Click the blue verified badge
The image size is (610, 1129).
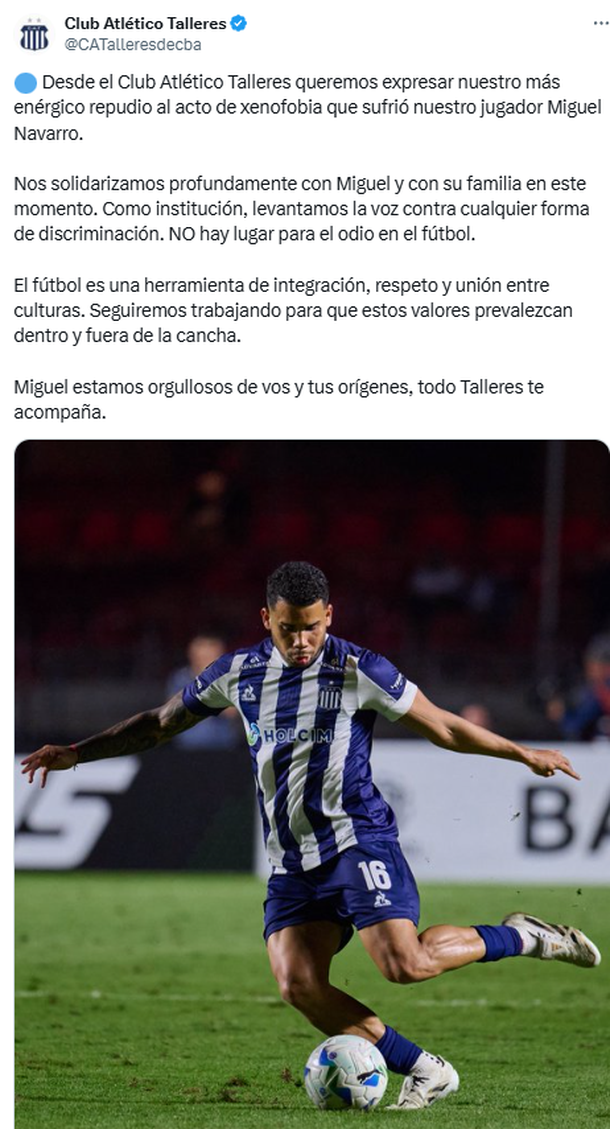pos(238,24)
